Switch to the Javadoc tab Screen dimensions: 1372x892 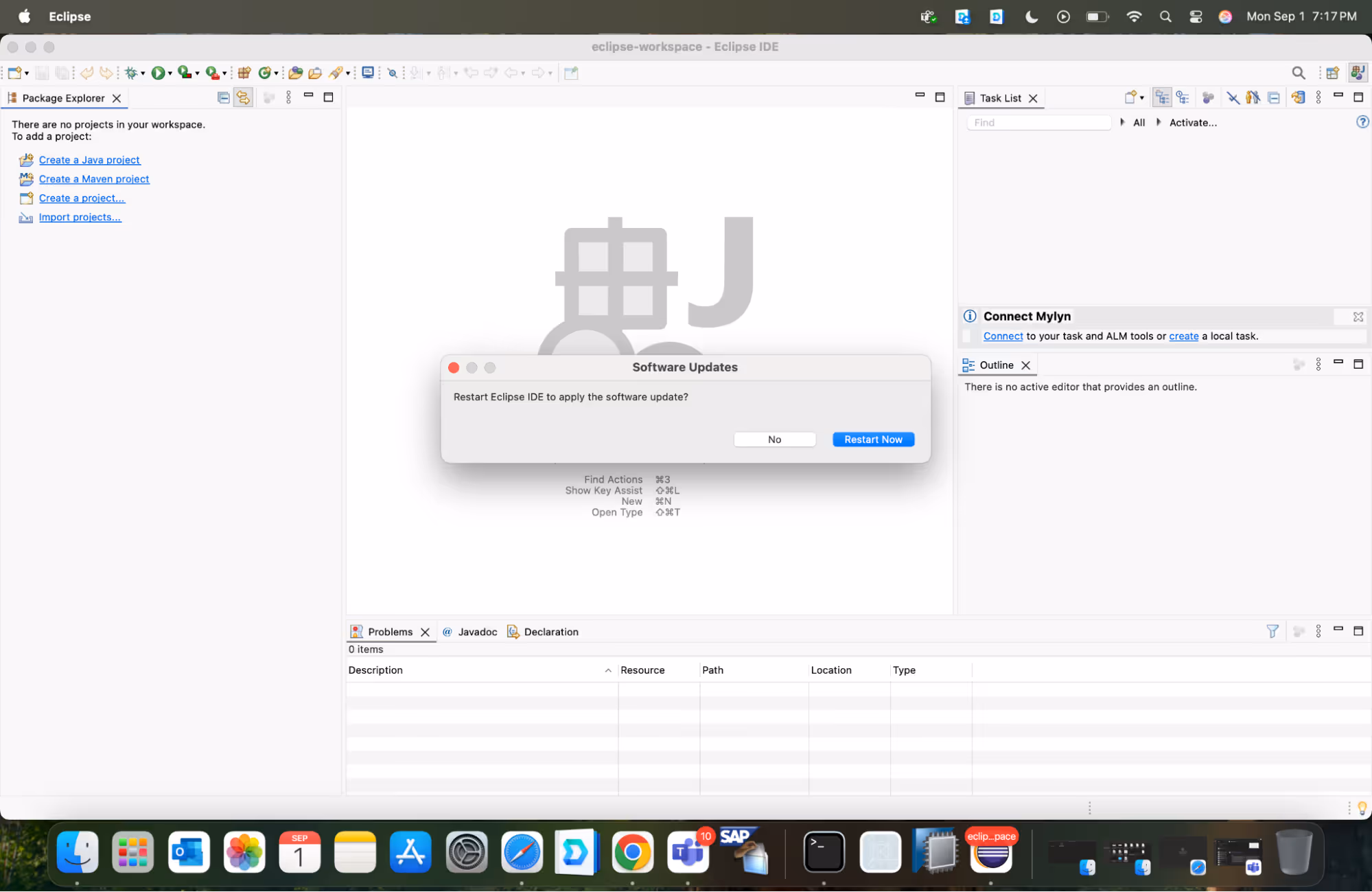(x=470, y=632)
